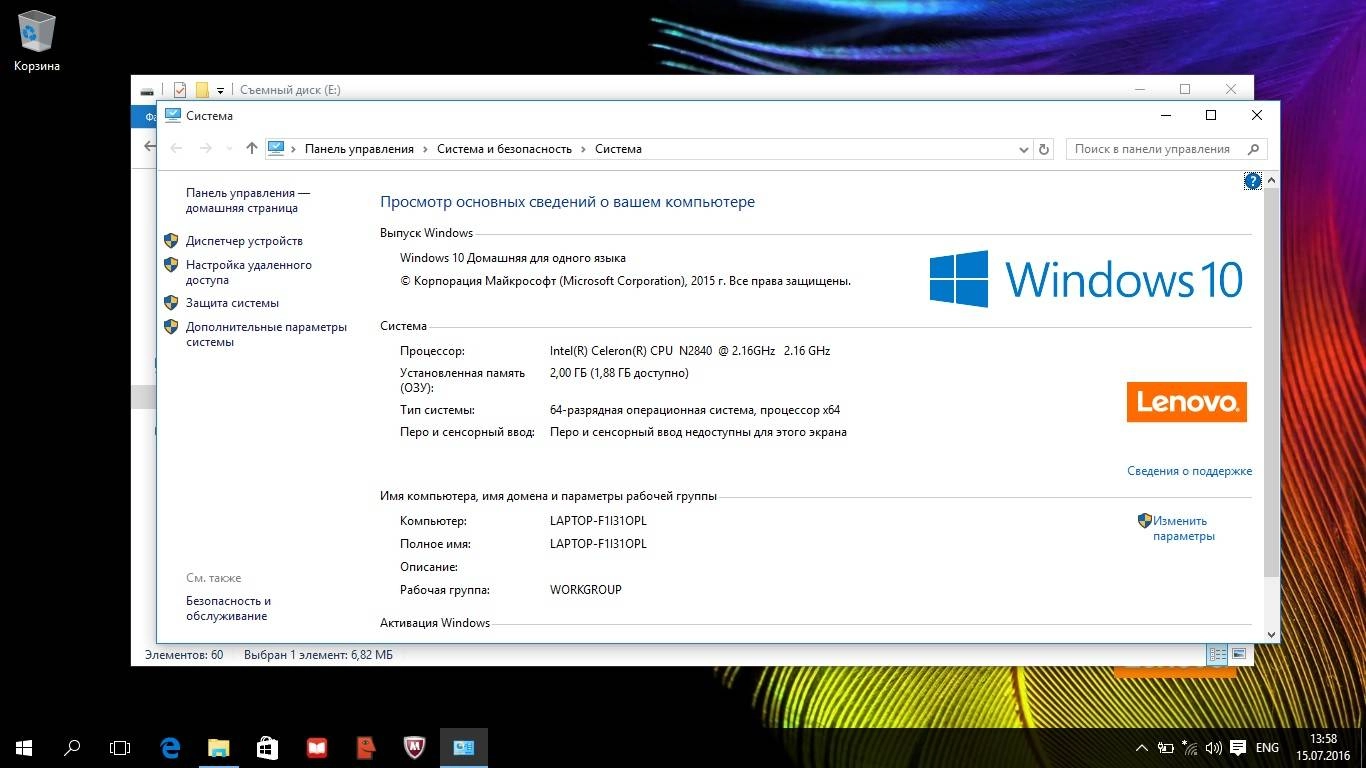
Task: Open Task View on the taskbar
Action: [120, 747]
